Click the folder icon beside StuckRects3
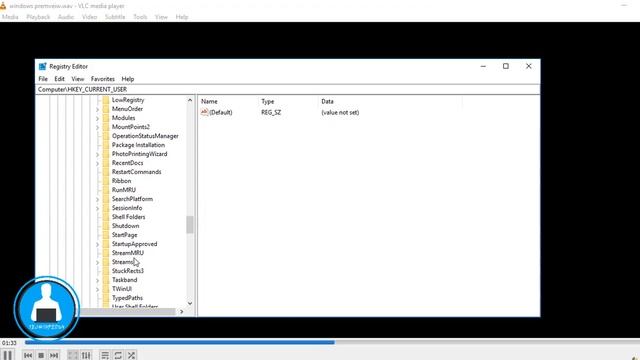640x360 pixels. point(106,271)
